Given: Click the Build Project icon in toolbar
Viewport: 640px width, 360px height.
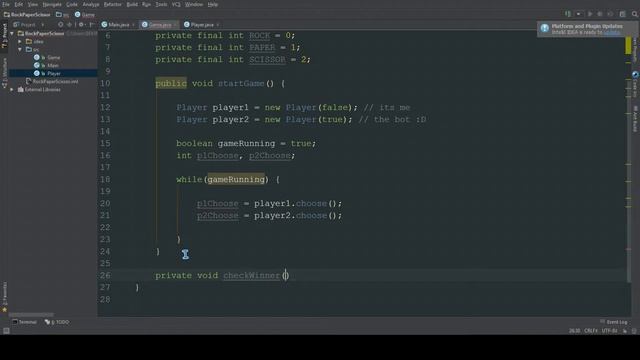Looking at the screenshot, I should 568,14.
